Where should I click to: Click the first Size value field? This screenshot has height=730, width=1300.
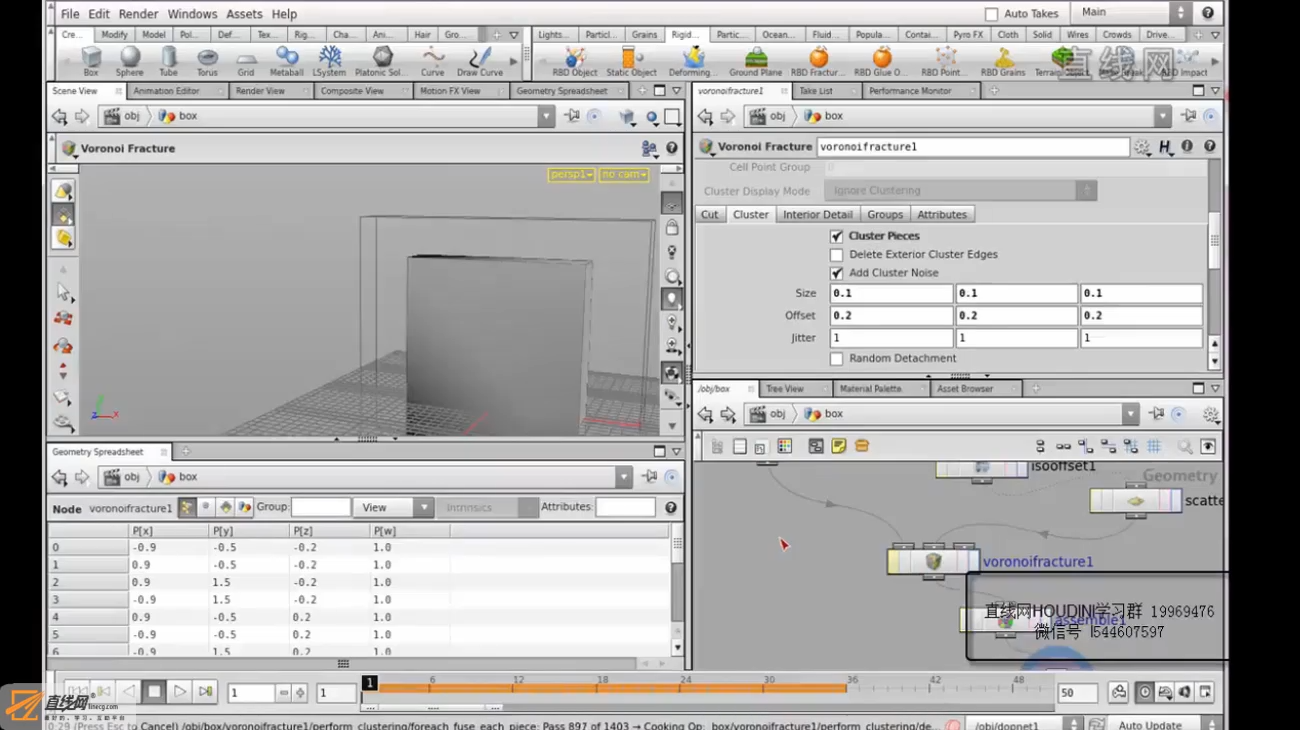(891, 293)
